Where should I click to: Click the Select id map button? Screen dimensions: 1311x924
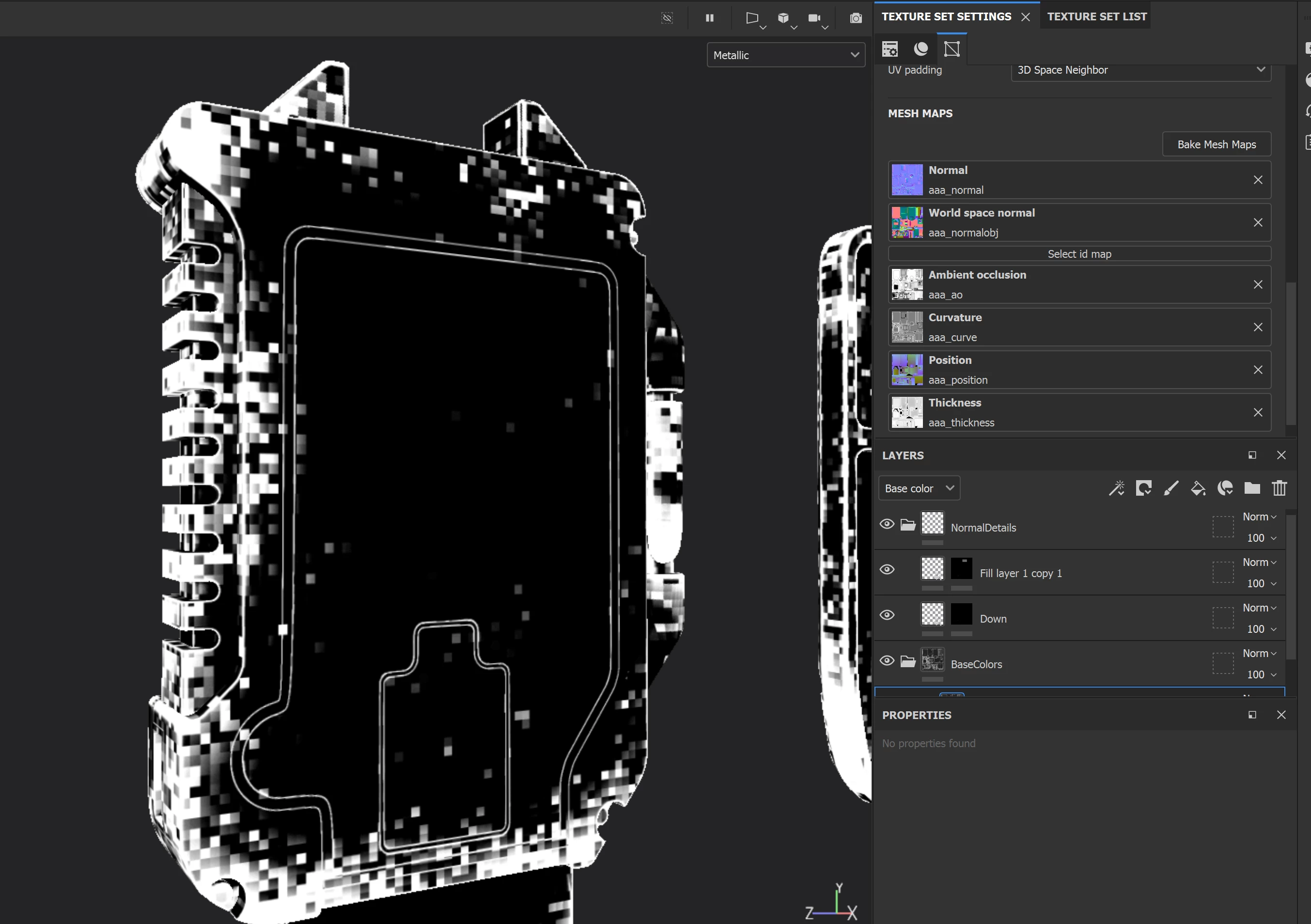pos(1079,254)
